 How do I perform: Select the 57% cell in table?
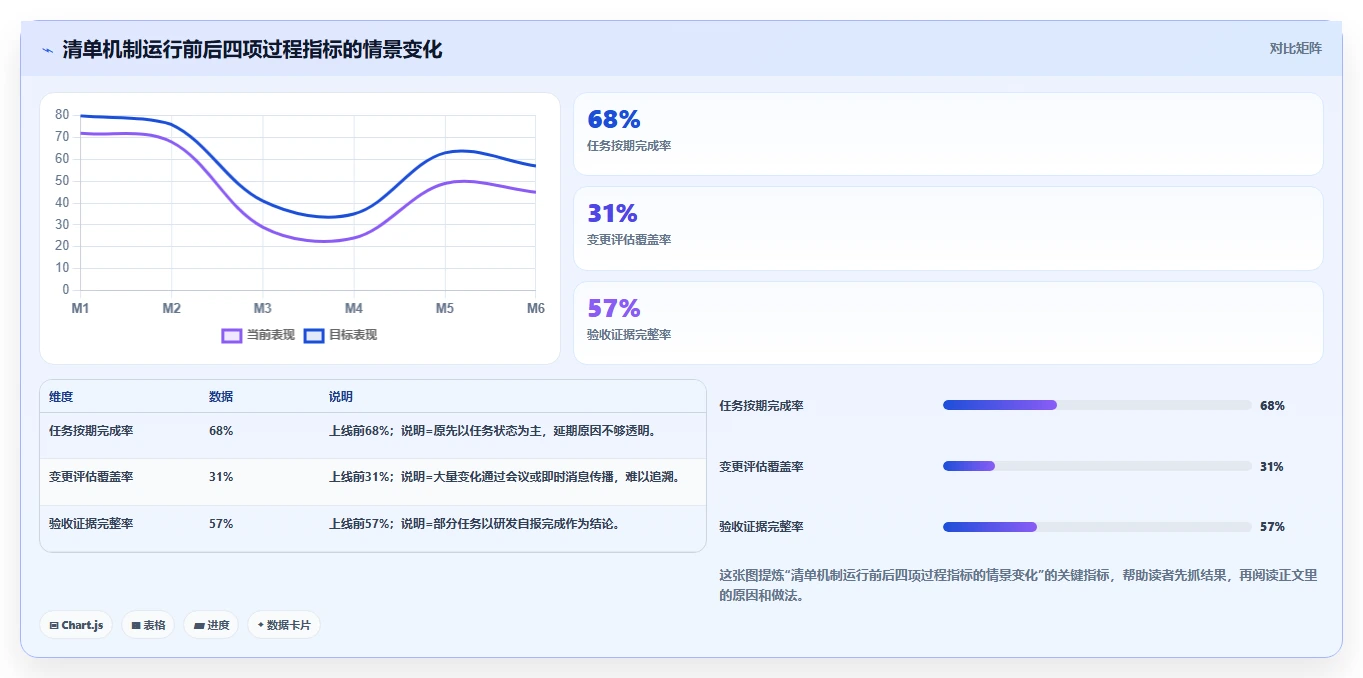click(221, 524)
